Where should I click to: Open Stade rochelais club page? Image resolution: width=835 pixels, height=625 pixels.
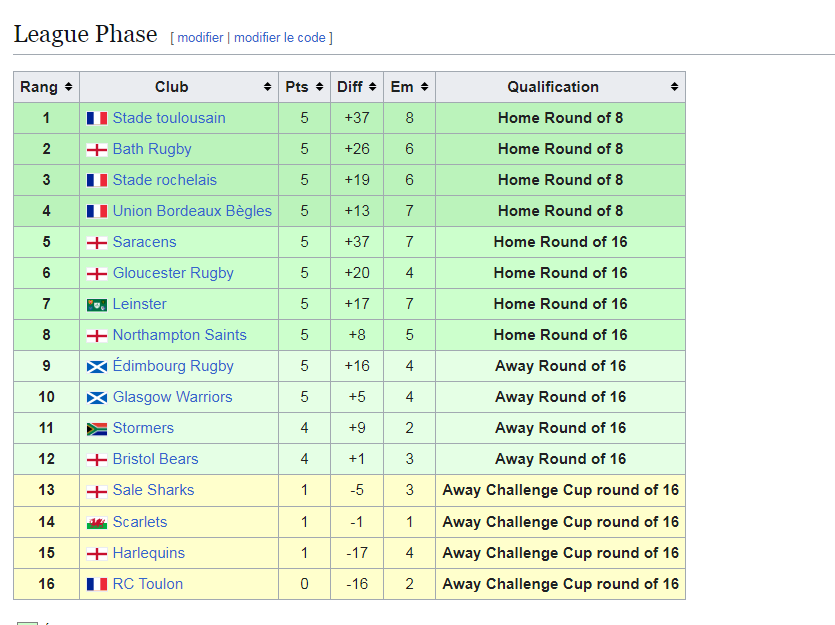pos(165,180)
